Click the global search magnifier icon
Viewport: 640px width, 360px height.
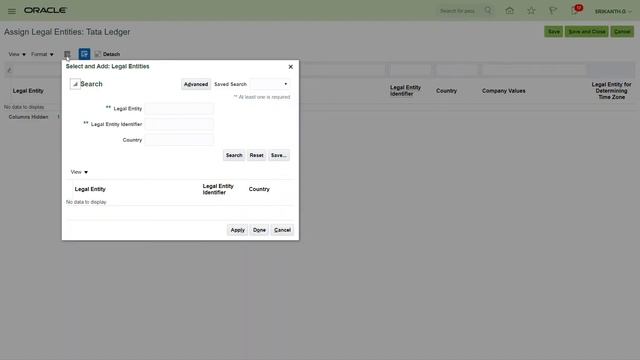point(488,11)
